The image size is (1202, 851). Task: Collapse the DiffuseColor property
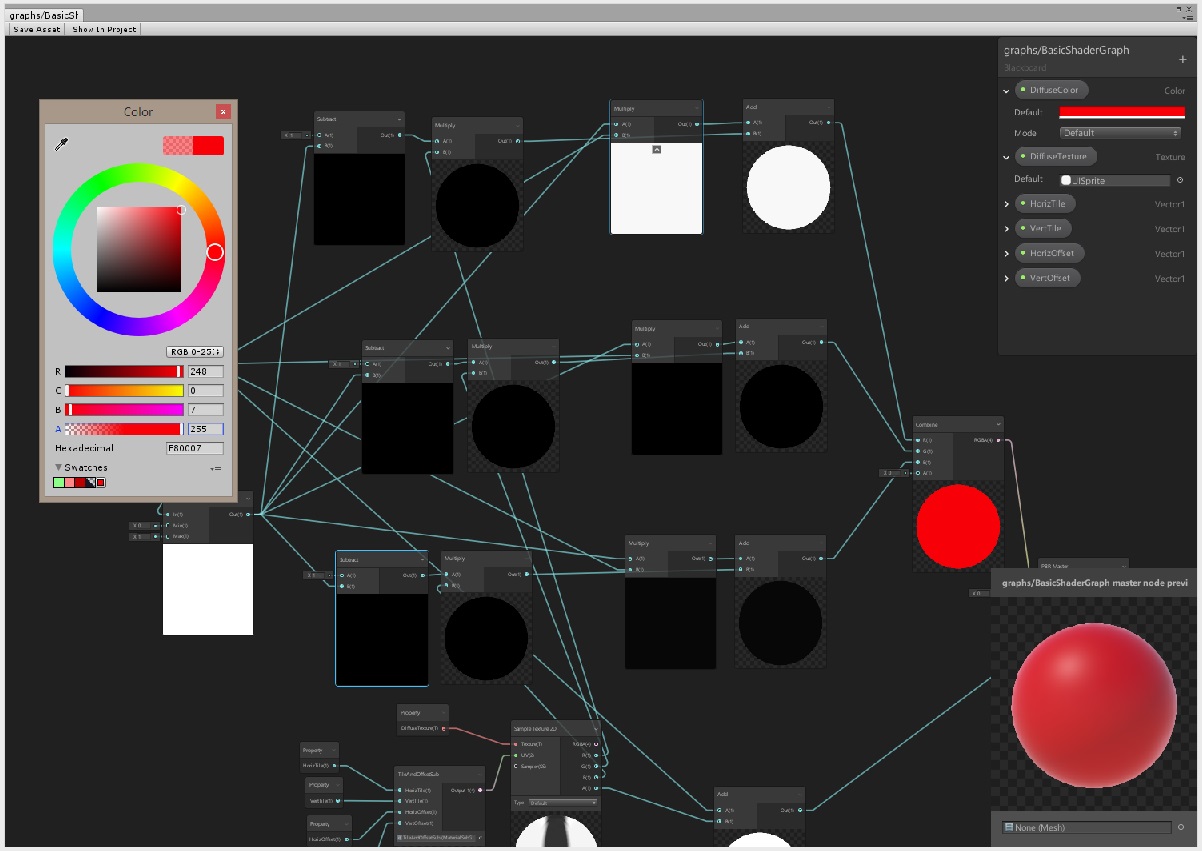tap(1007, 91)
